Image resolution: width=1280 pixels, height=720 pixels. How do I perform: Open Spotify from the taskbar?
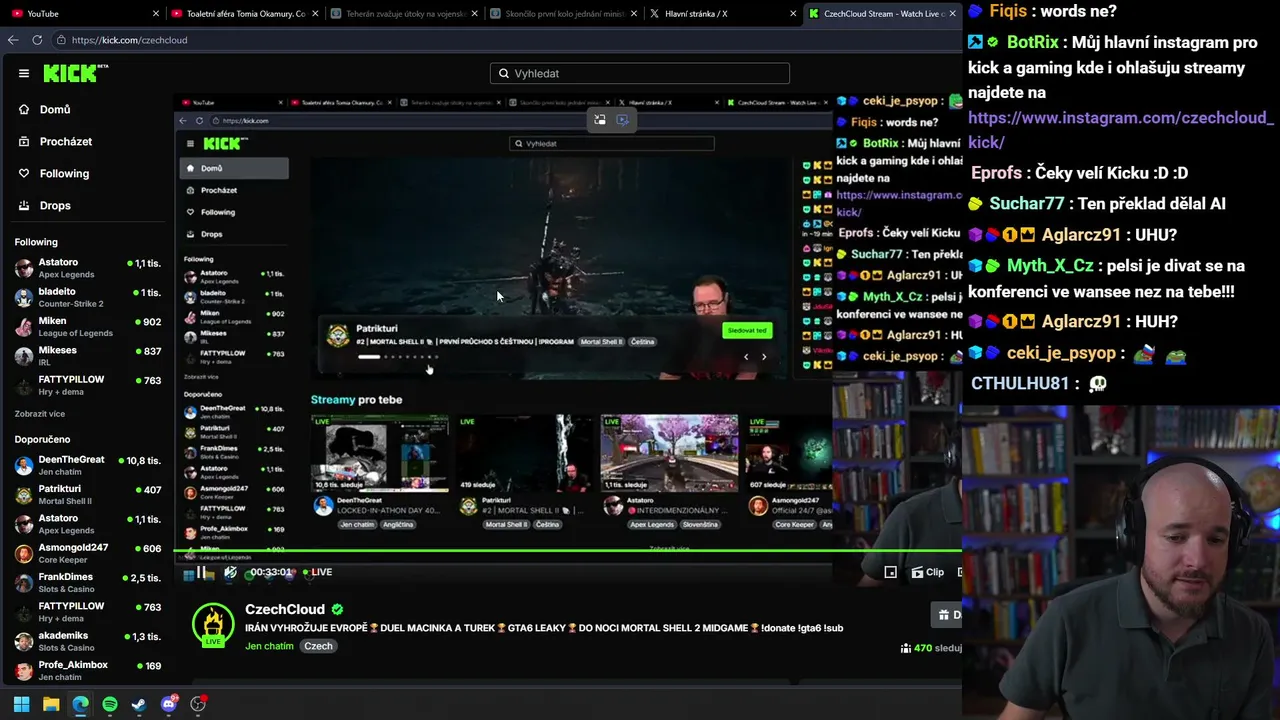pos(110,704)
